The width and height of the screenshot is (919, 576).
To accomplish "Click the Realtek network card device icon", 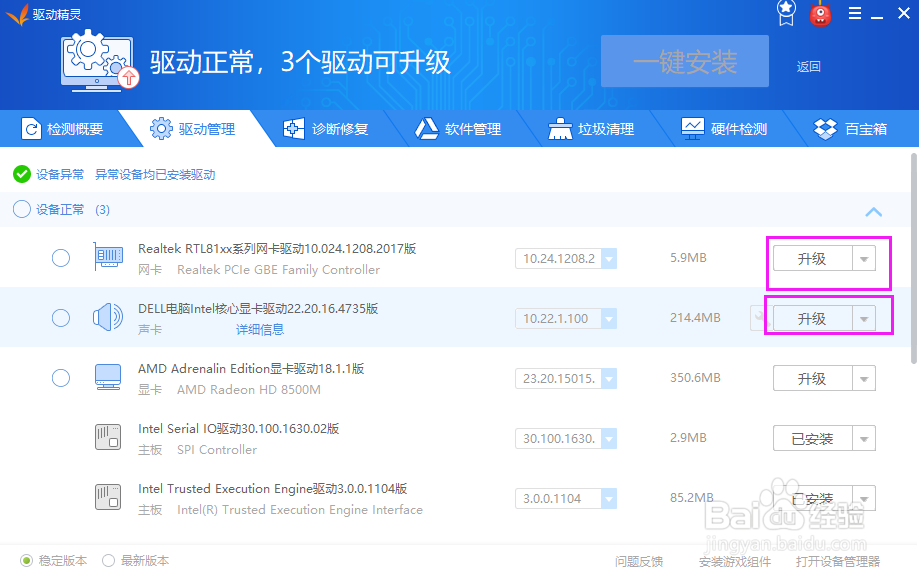I will click(x=108, y=257).
